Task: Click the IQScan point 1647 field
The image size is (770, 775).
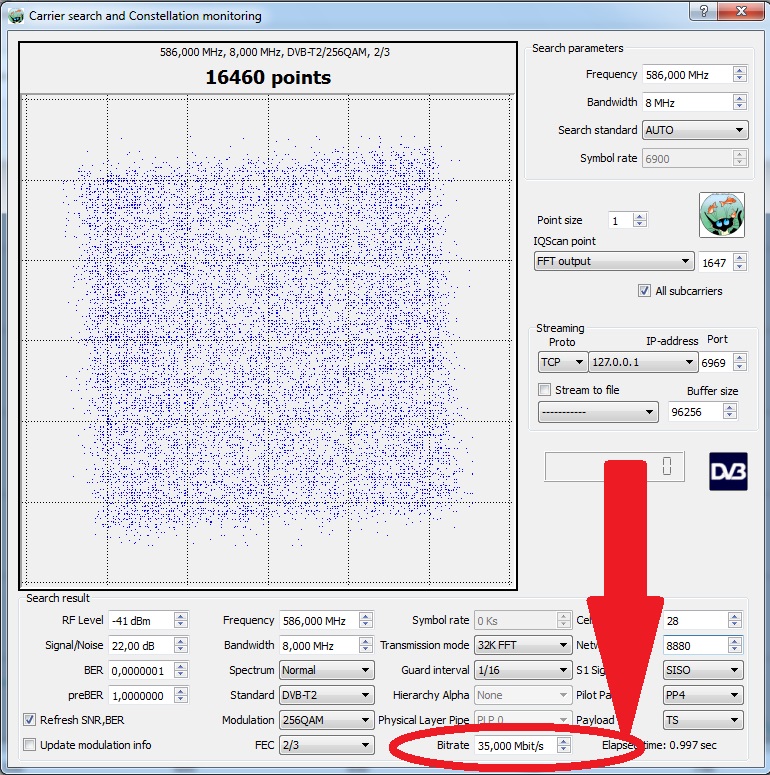Action: (x=715, y=262)
